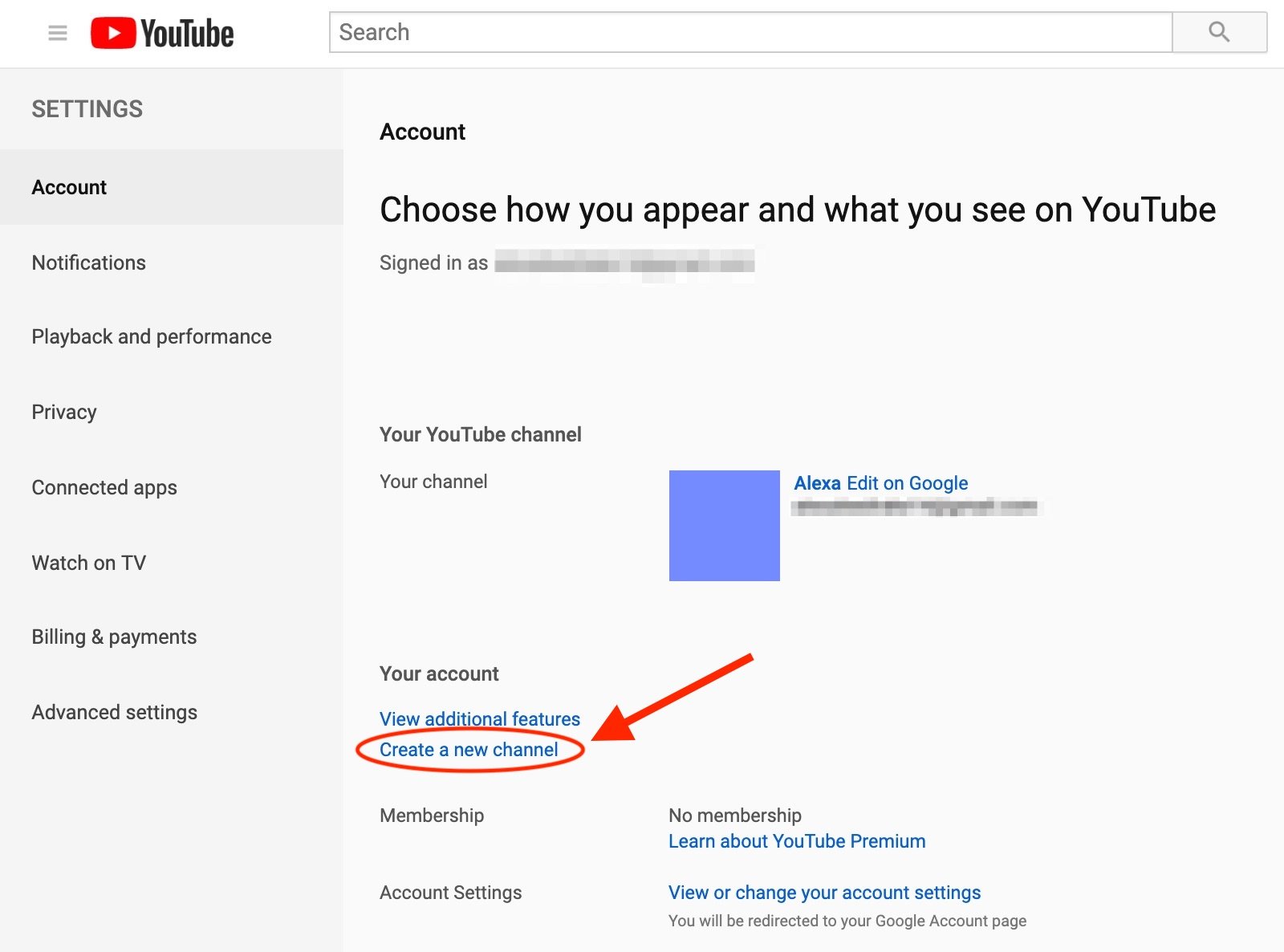Click Edit on Google next to Alexa

pyautogui.click(x=907, y=483)
